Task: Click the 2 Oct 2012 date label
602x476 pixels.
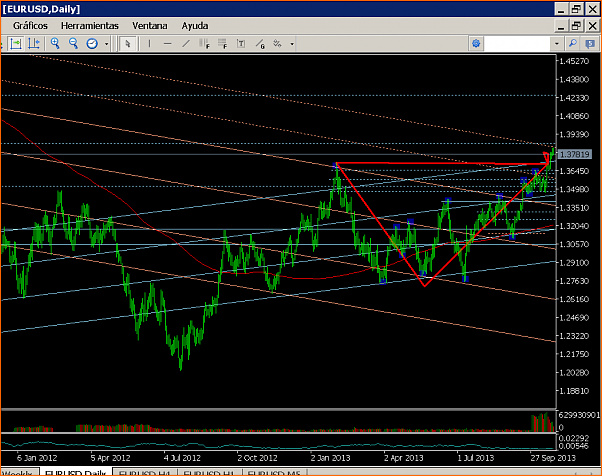Action: coord(257,458)
